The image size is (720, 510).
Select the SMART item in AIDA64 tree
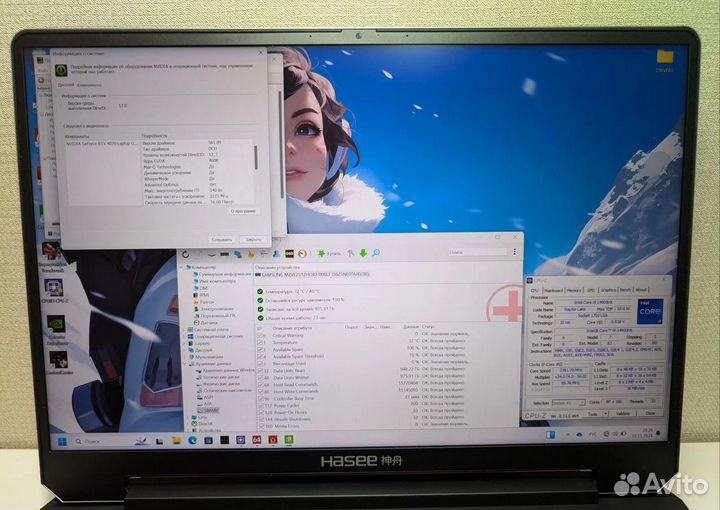[x=209, y=410]
